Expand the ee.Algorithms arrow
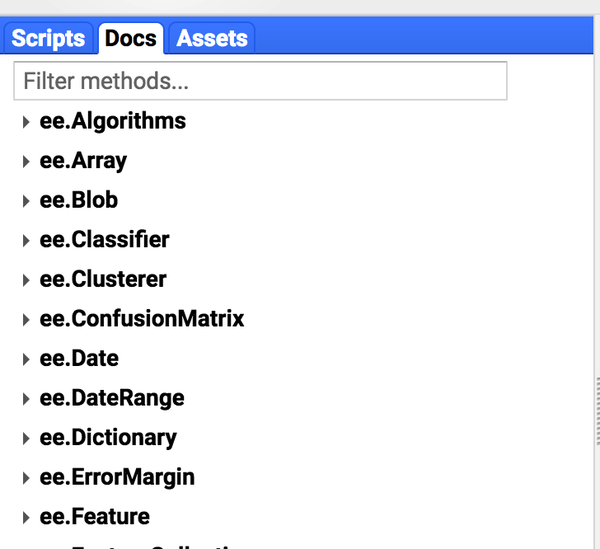The height and width of the screenshot is (549, 600). click(x=26, y=122)
